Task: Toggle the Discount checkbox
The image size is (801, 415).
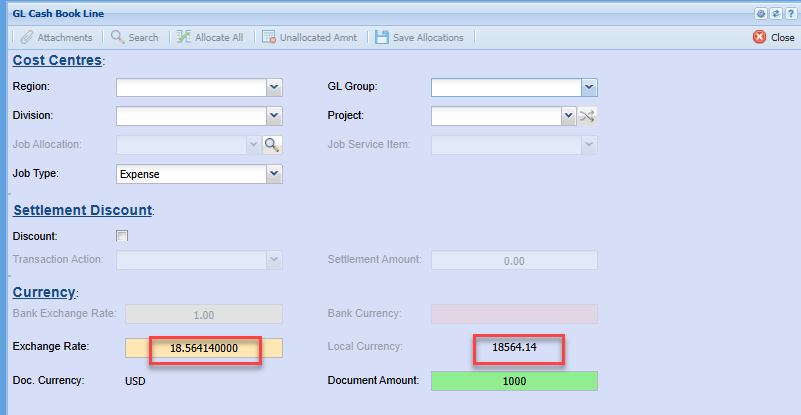Action: 122,236
